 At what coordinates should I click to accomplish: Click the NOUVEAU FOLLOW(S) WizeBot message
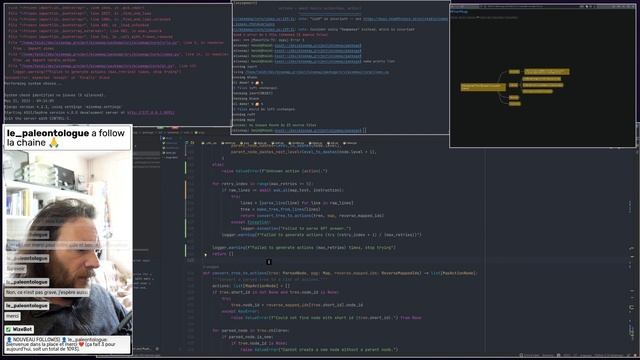point(67,344)
